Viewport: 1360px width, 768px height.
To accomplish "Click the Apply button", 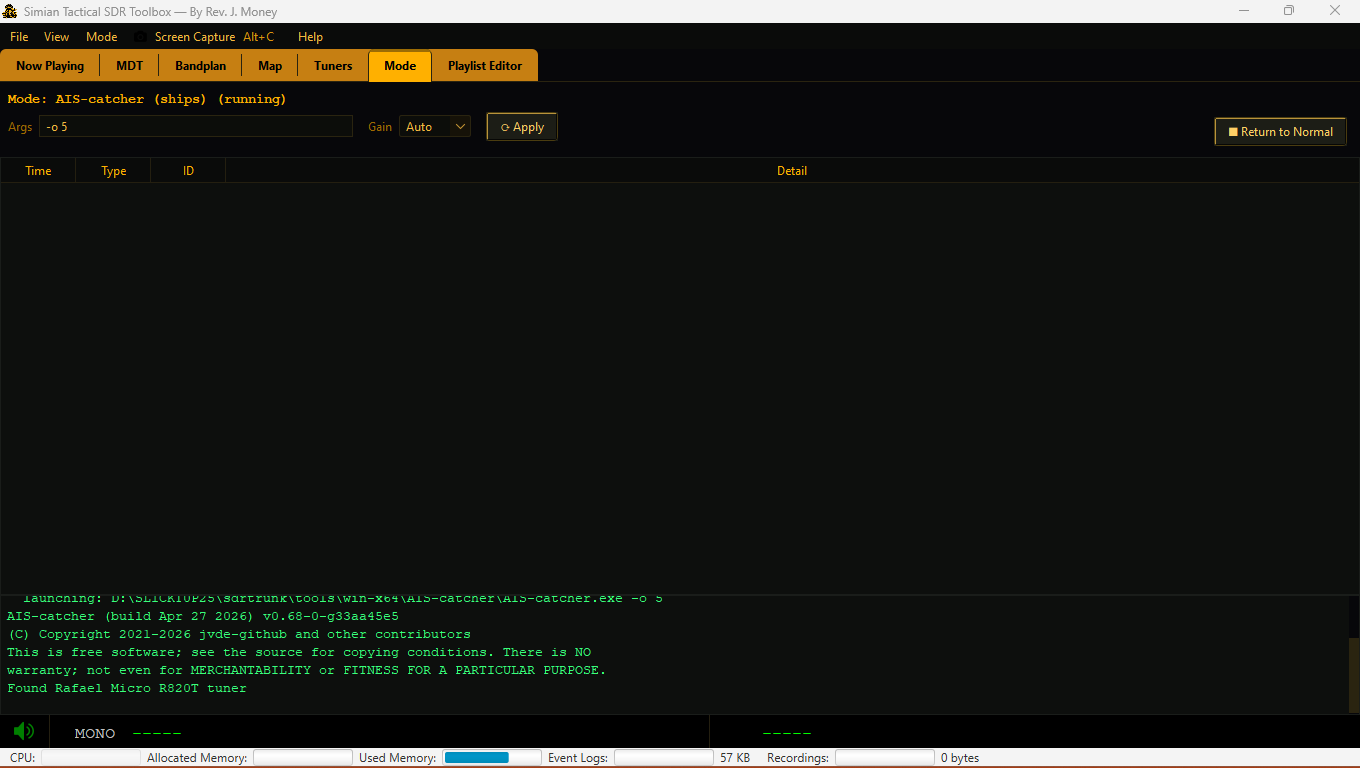I will (x=522, y=127).
